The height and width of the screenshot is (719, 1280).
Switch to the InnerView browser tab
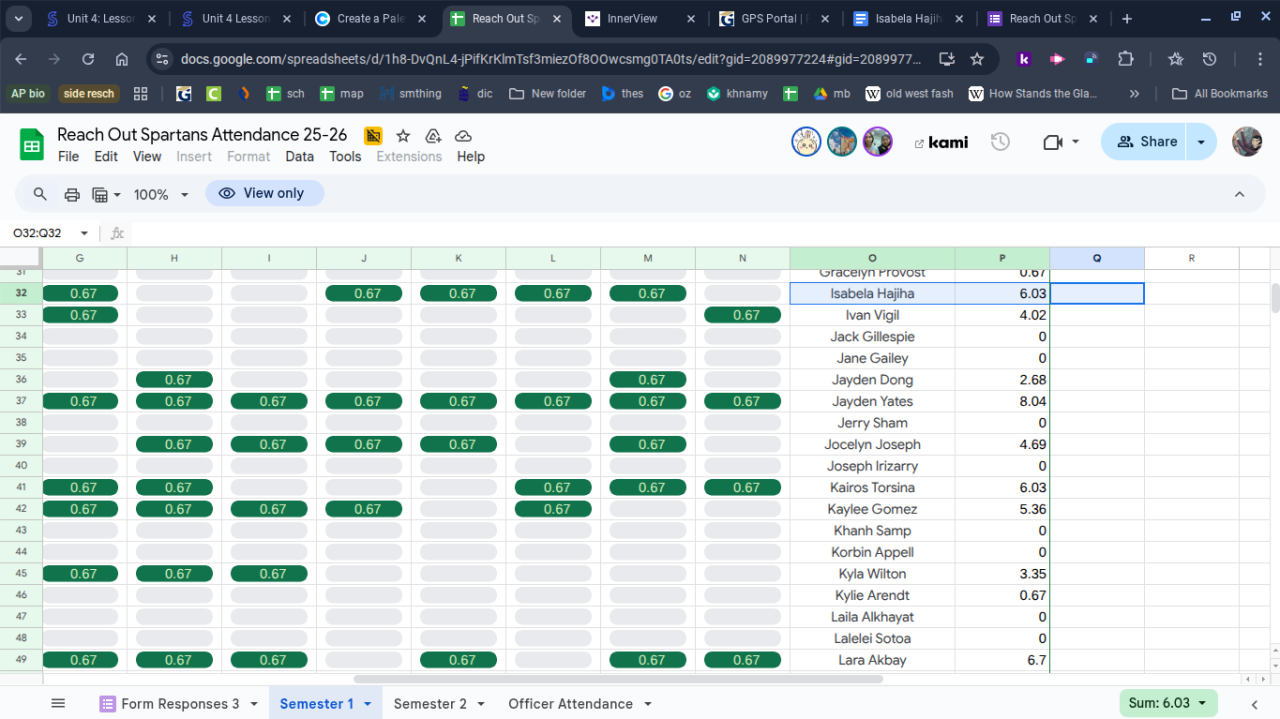coord(640,18)
